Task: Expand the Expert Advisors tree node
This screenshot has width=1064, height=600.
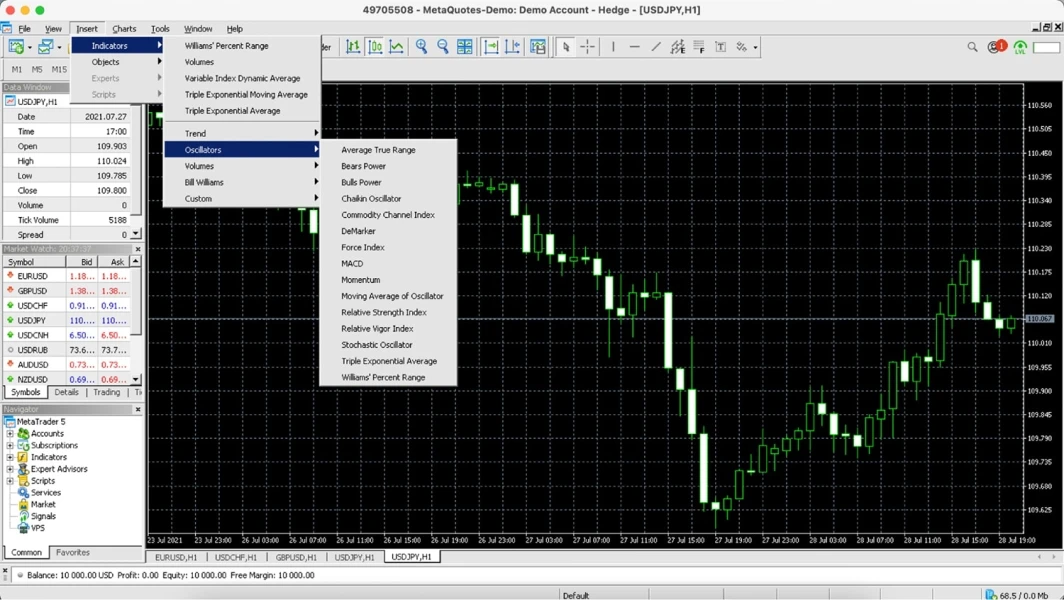Action: (10, 469)
